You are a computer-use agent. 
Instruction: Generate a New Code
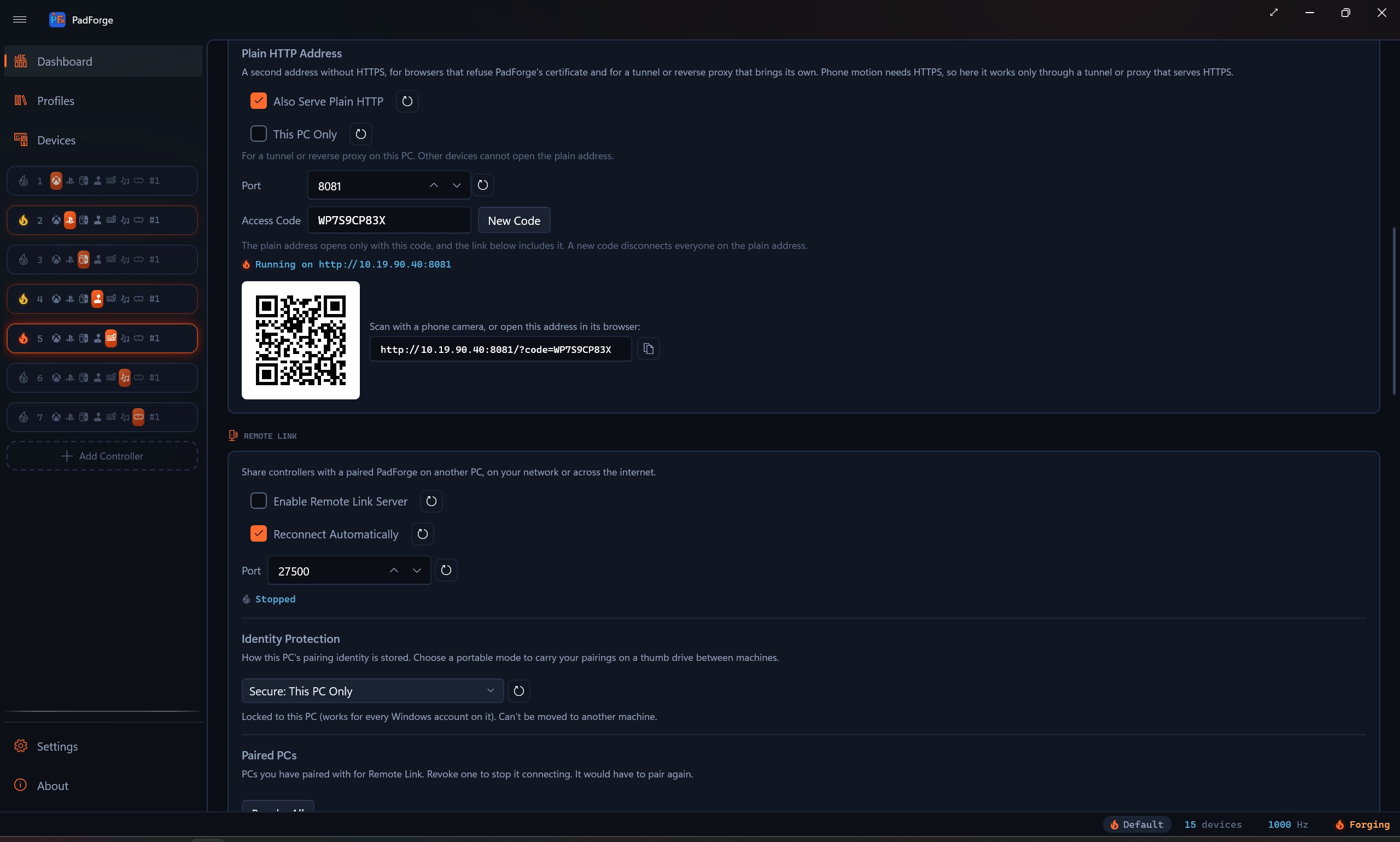point(514,220)
